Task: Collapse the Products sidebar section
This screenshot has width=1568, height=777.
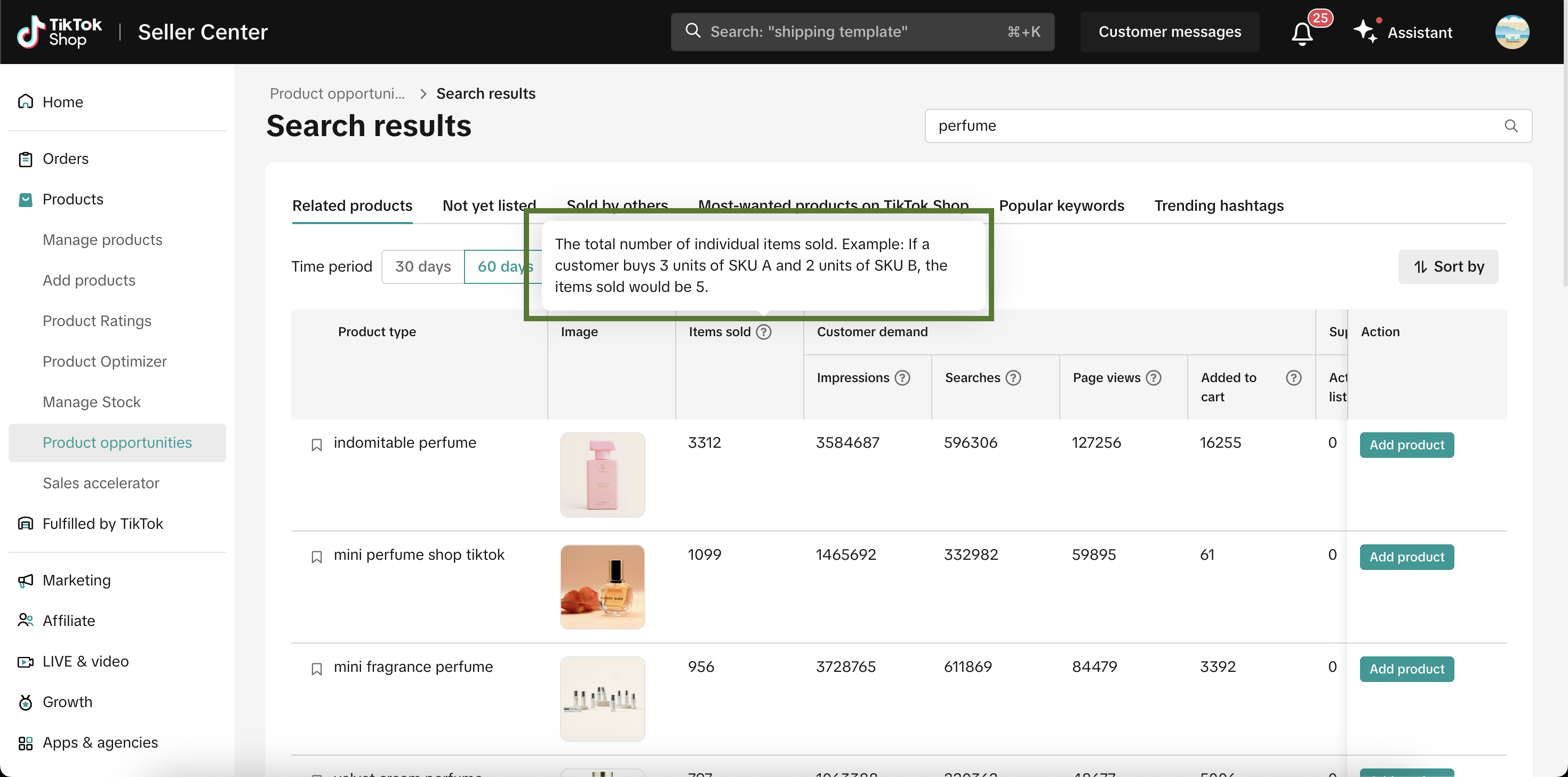Action: [73, 199]
